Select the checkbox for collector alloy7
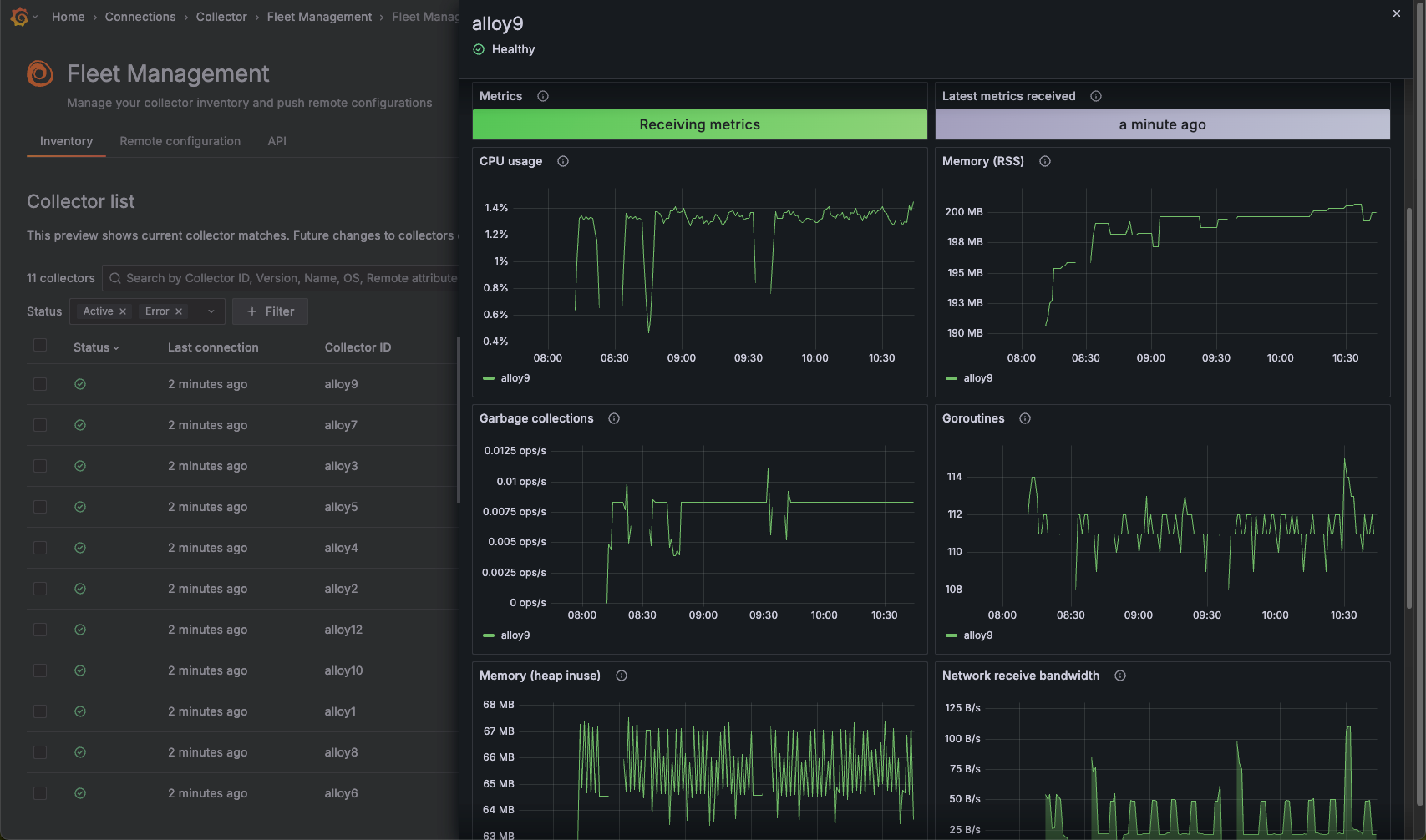Screen dimensions: 1426x840 [40, 425]
